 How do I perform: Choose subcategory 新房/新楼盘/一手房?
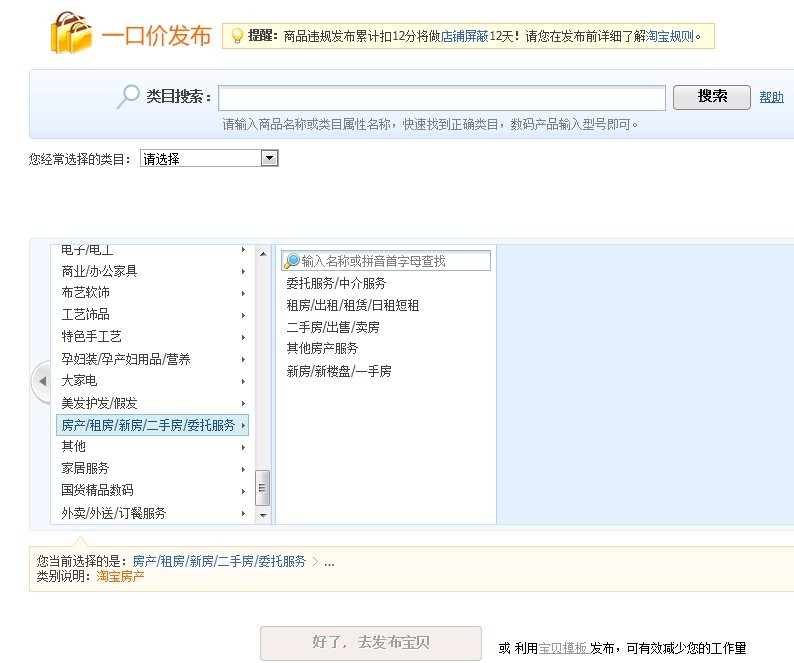tap(339, 371)
